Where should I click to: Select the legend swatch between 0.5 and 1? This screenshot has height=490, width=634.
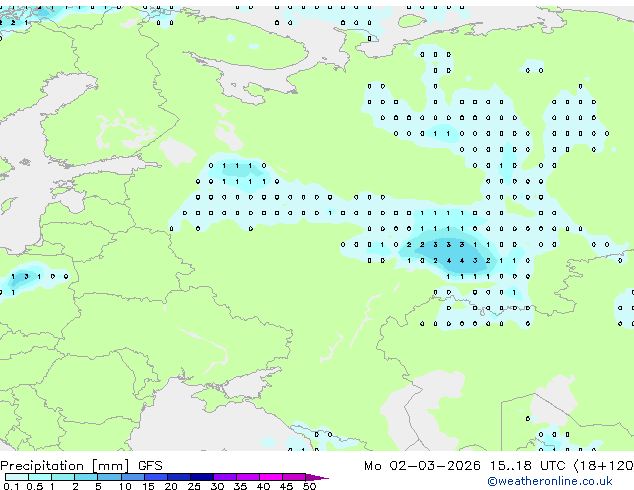pyautogui.click(x=40, y=477)
